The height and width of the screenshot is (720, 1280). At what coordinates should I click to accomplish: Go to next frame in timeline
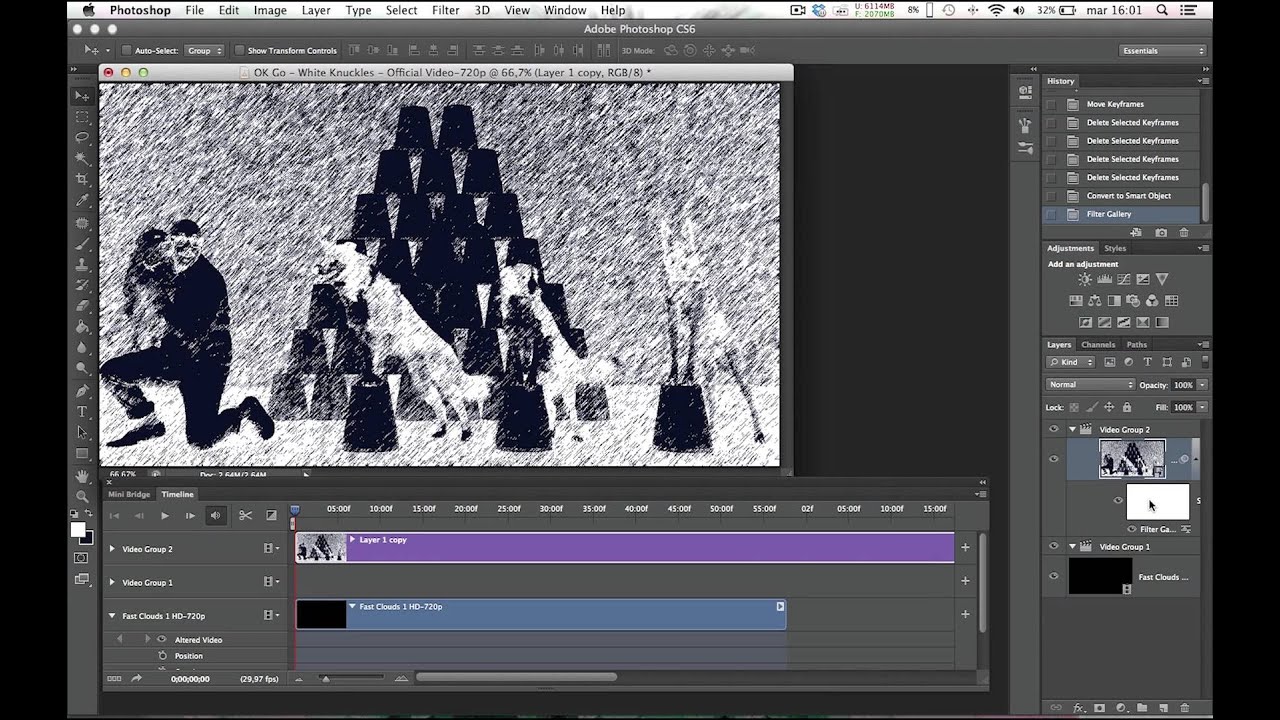190,515
